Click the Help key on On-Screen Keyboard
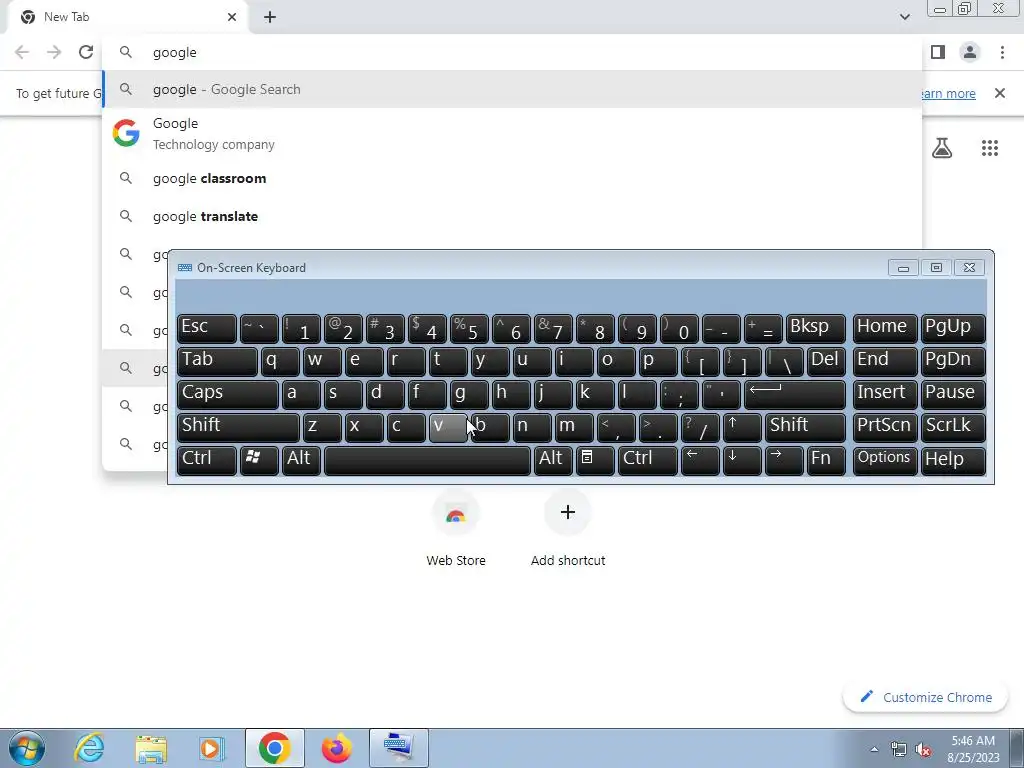The height and width of the screenshot is (768, 1024). coord(953,460)
